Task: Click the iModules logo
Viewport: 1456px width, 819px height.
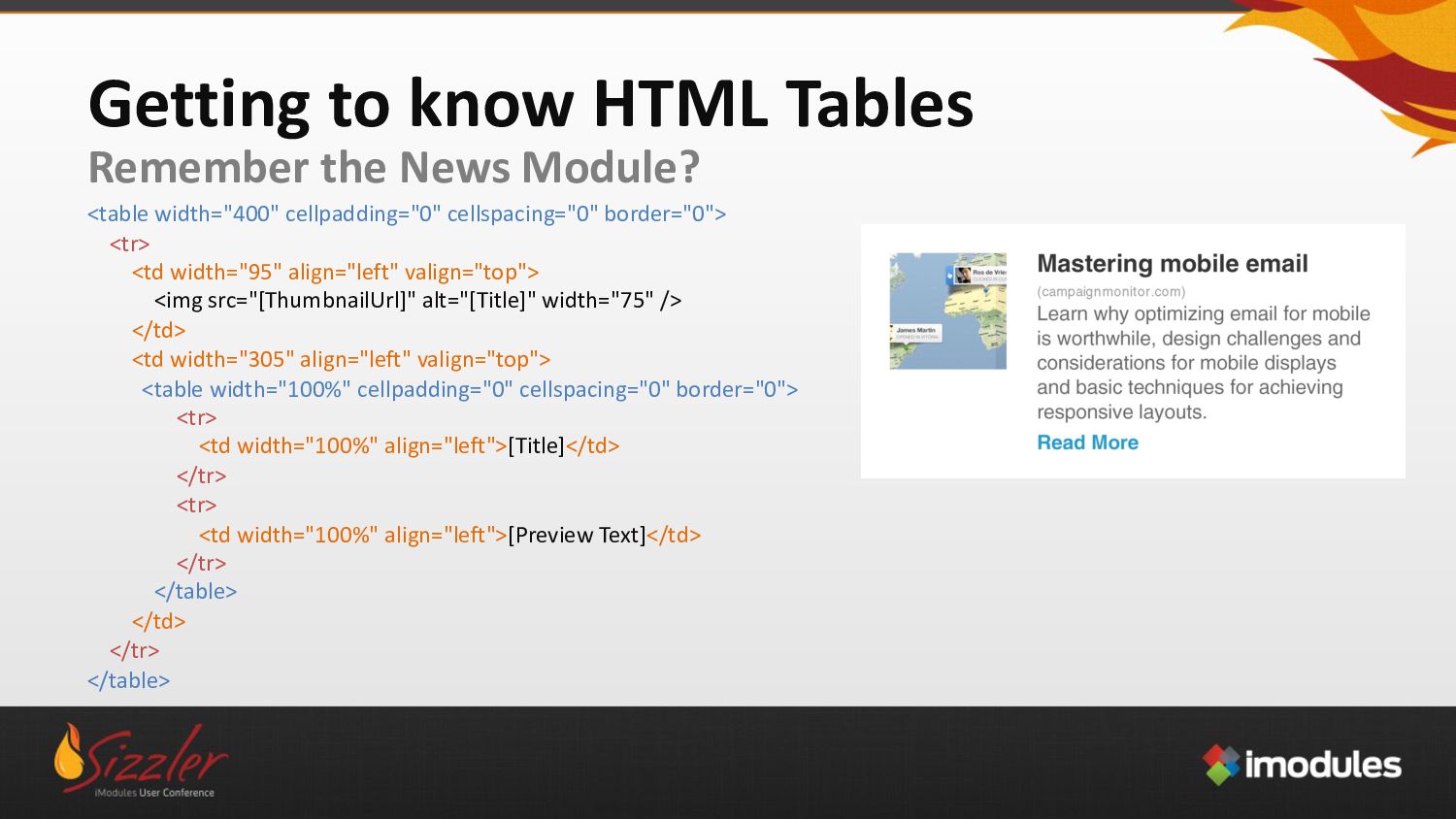Action: [x=1302, y=765]
